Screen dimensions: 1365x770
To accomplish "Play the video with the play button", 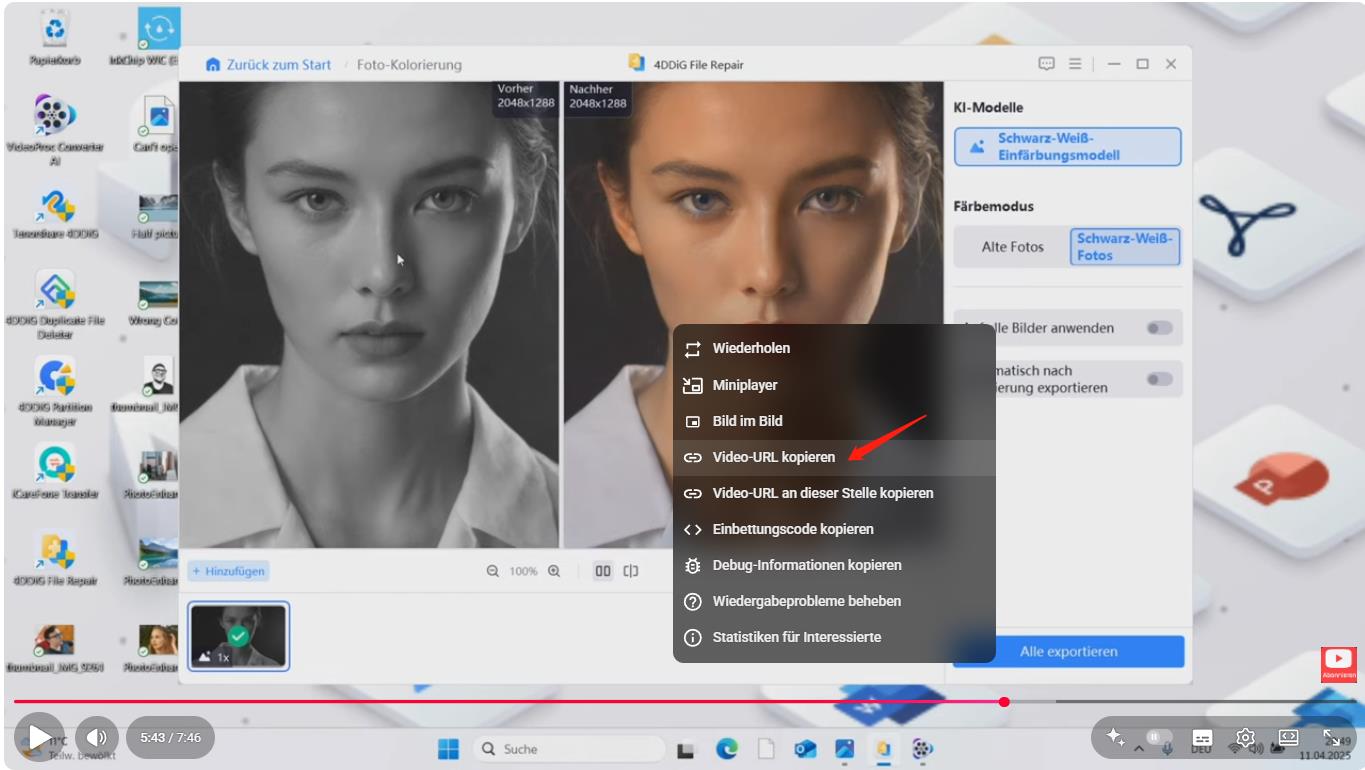I will click(39, 737).
